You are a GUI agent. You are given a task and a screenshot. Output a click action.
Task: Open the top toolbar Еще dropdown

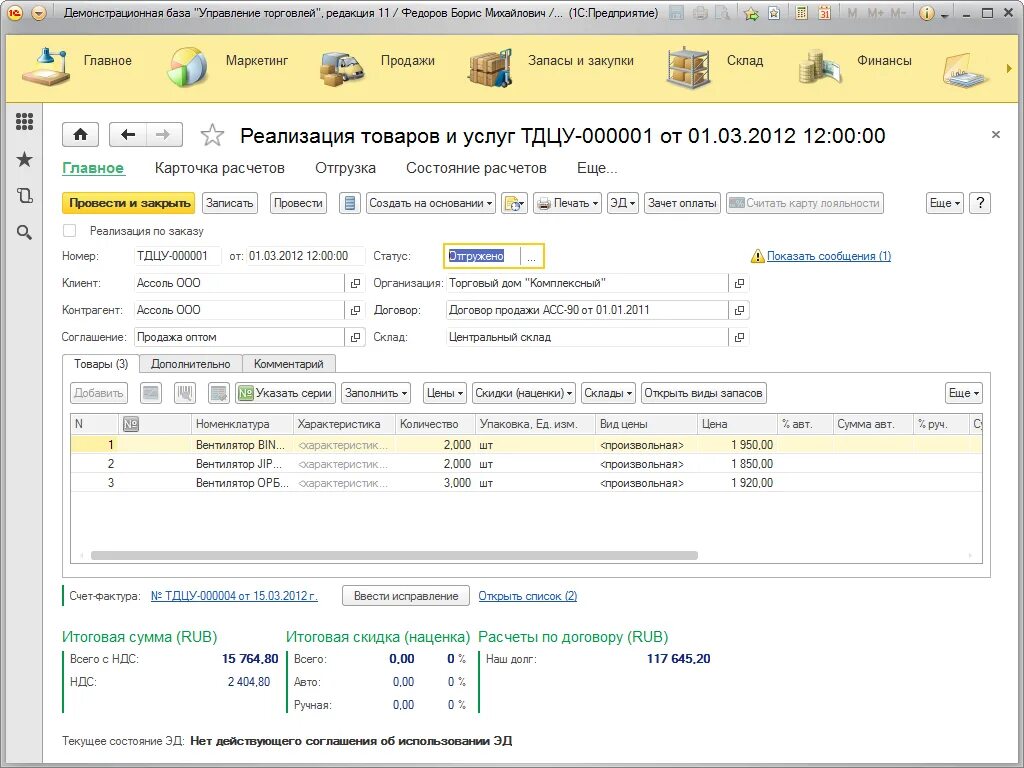[x=944, y=203]
